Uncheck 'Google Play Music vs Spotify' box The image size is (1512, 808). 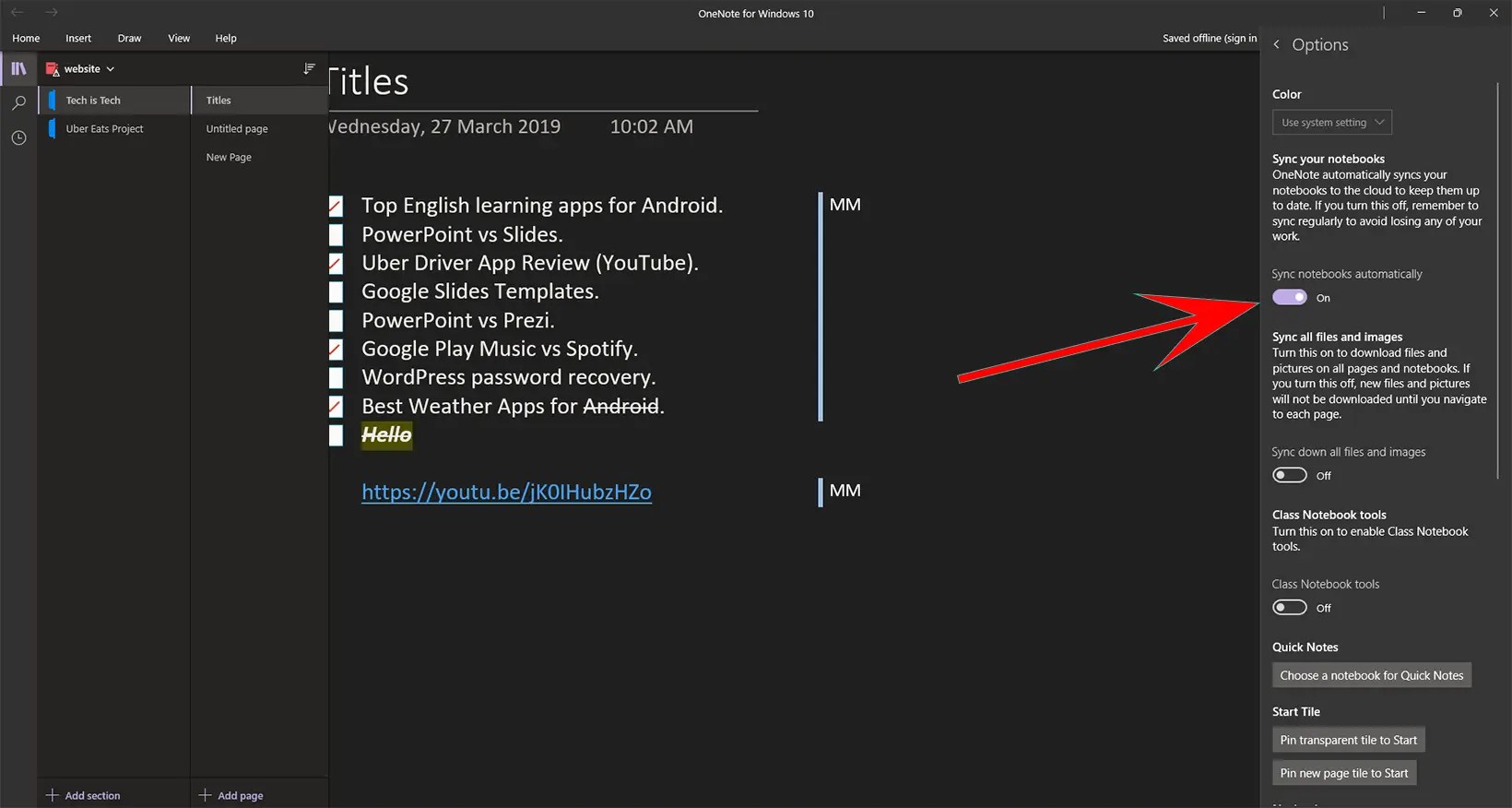336,350
